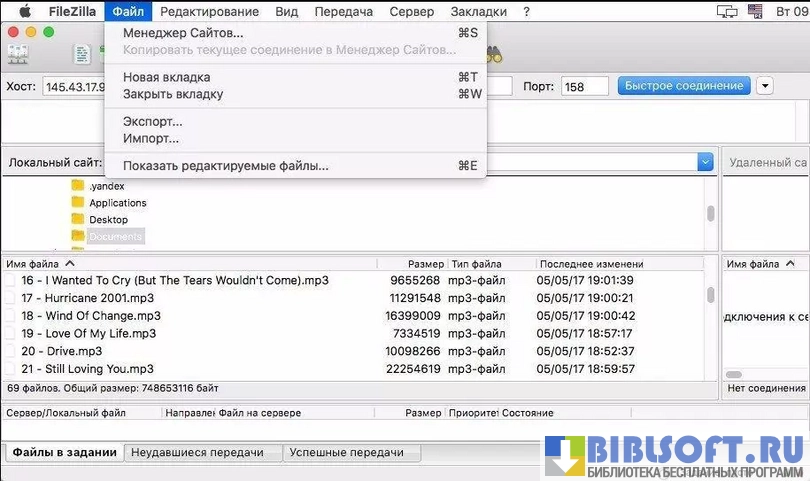Screen dimensions: 810x481
Task: Click 'Экспорт...' in the open menu
Action: 152,122
